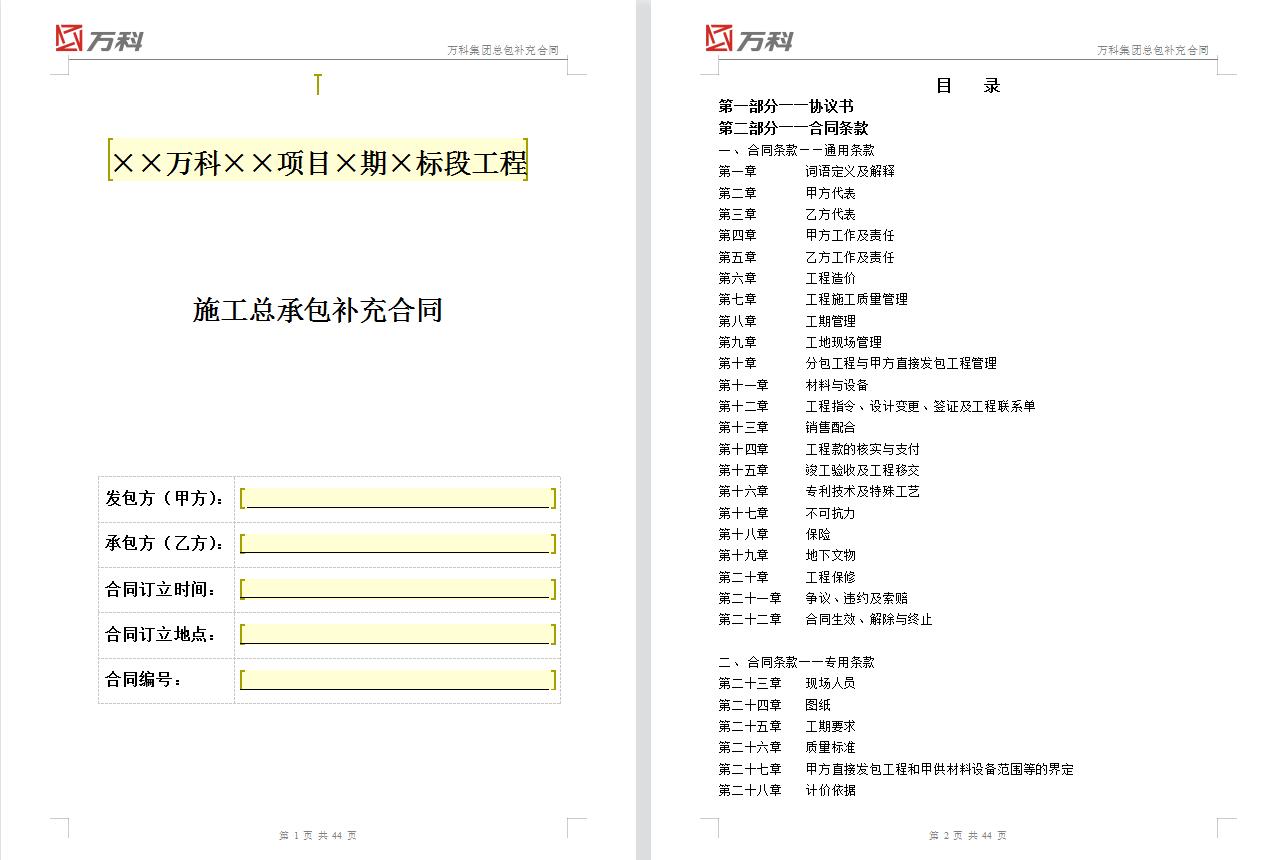Click the 合同编号 blank input field
This screenshot has width=1285, height=860.
coord(398,680)
